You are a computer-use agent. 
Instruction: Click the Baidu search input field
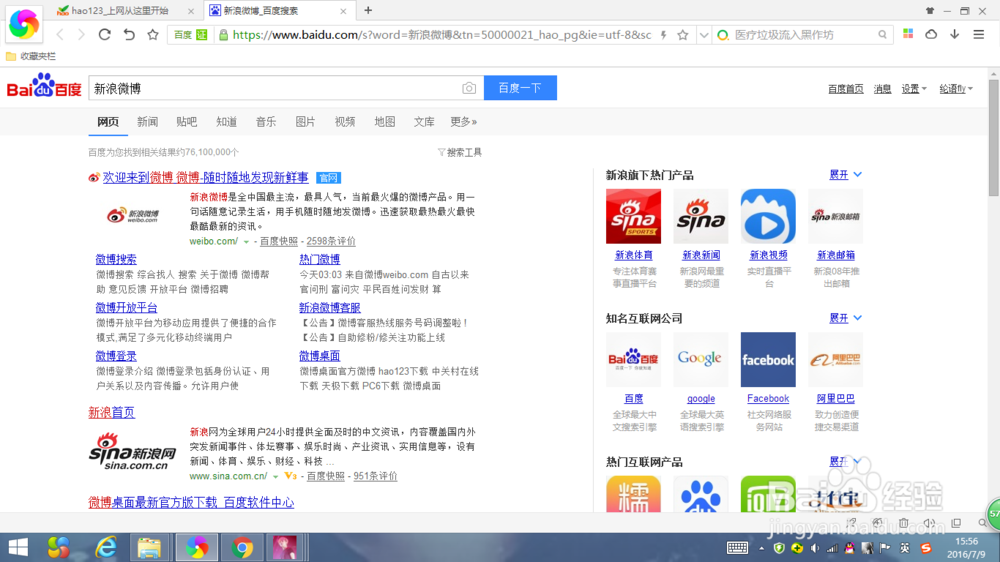tap(274, 88)
